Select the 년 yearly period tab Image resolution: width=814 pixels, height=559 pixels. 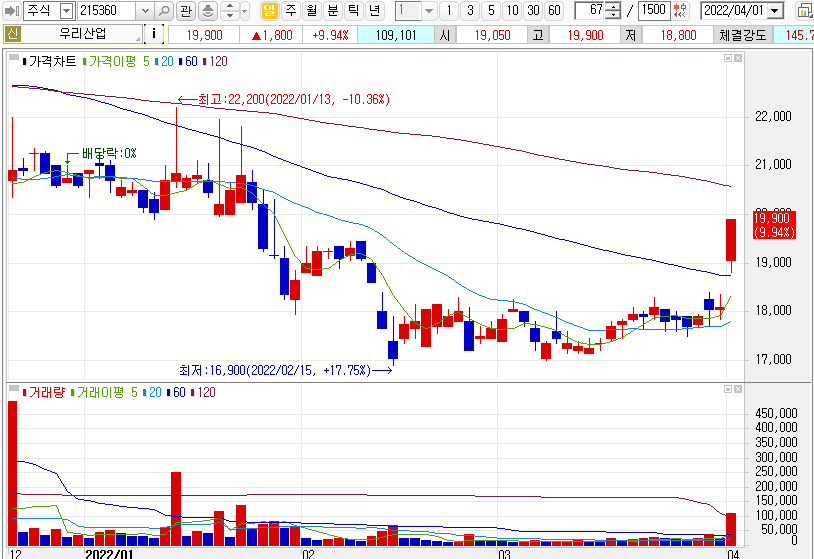pos(374,10)
